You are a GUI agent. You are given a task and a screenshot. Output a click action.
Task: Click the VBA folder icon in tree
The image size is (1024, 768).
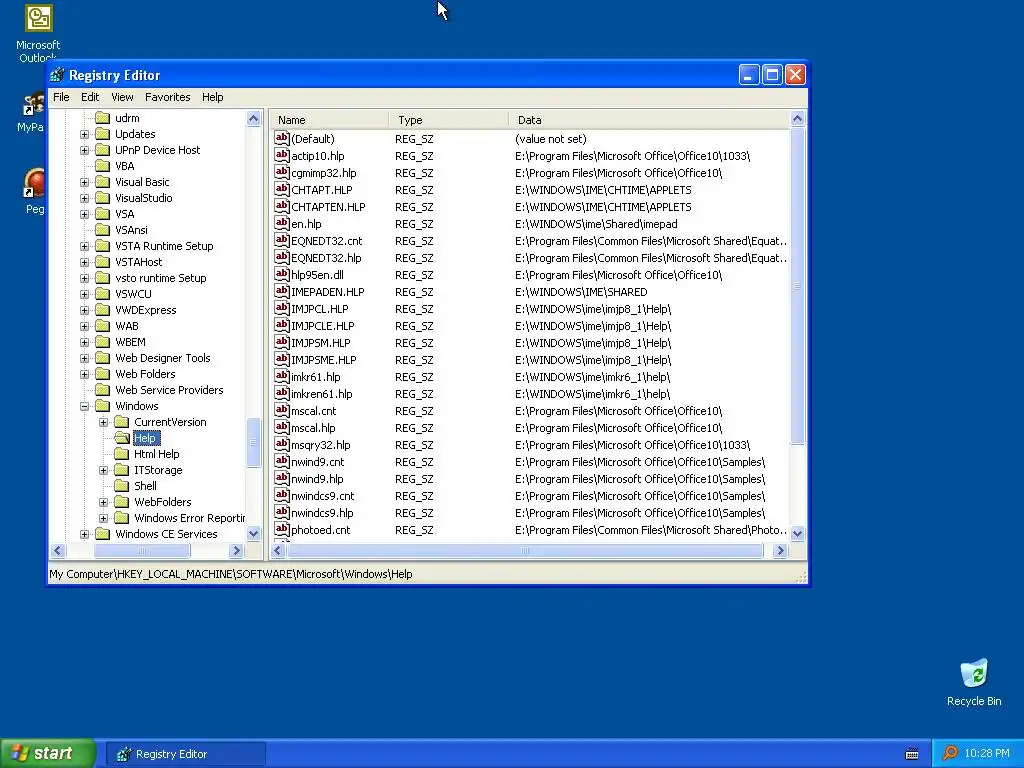click(103, 166)
